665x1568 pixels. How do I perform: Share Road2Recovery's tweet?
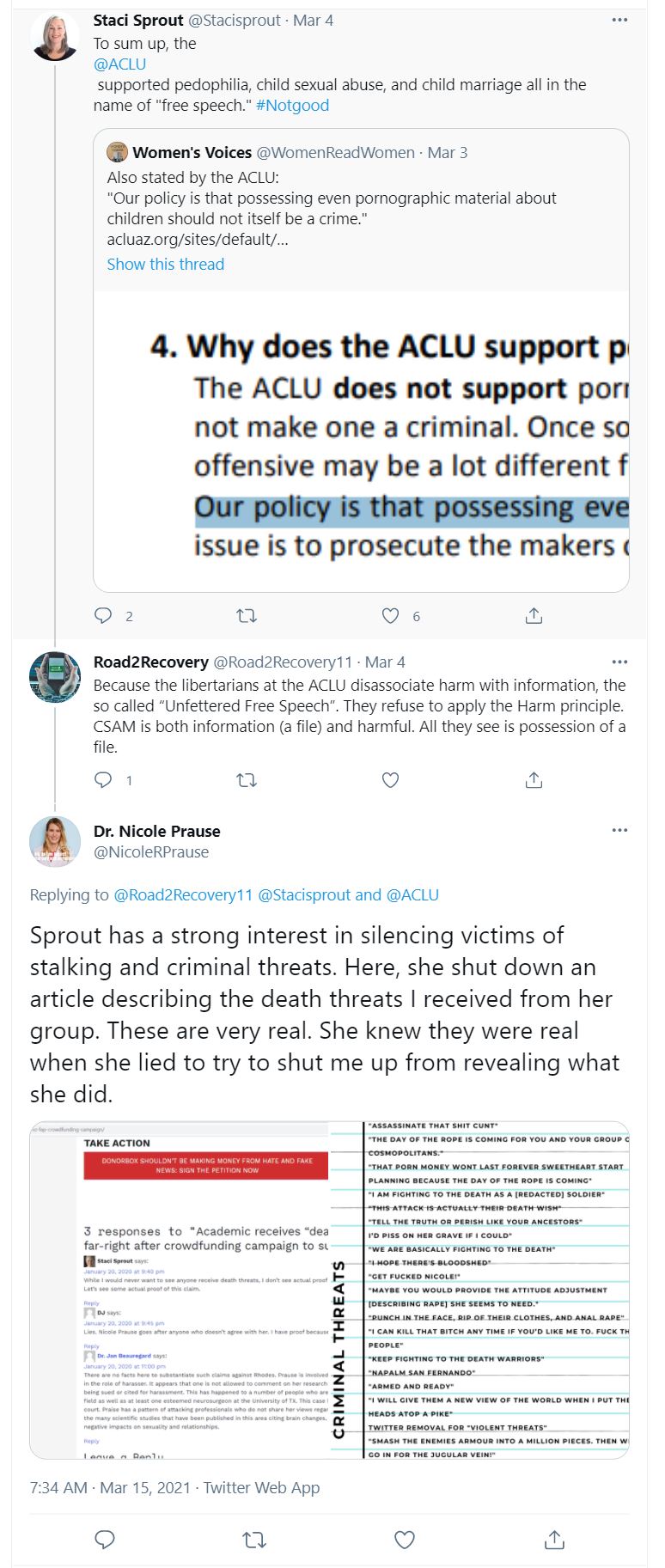(534, 779)
